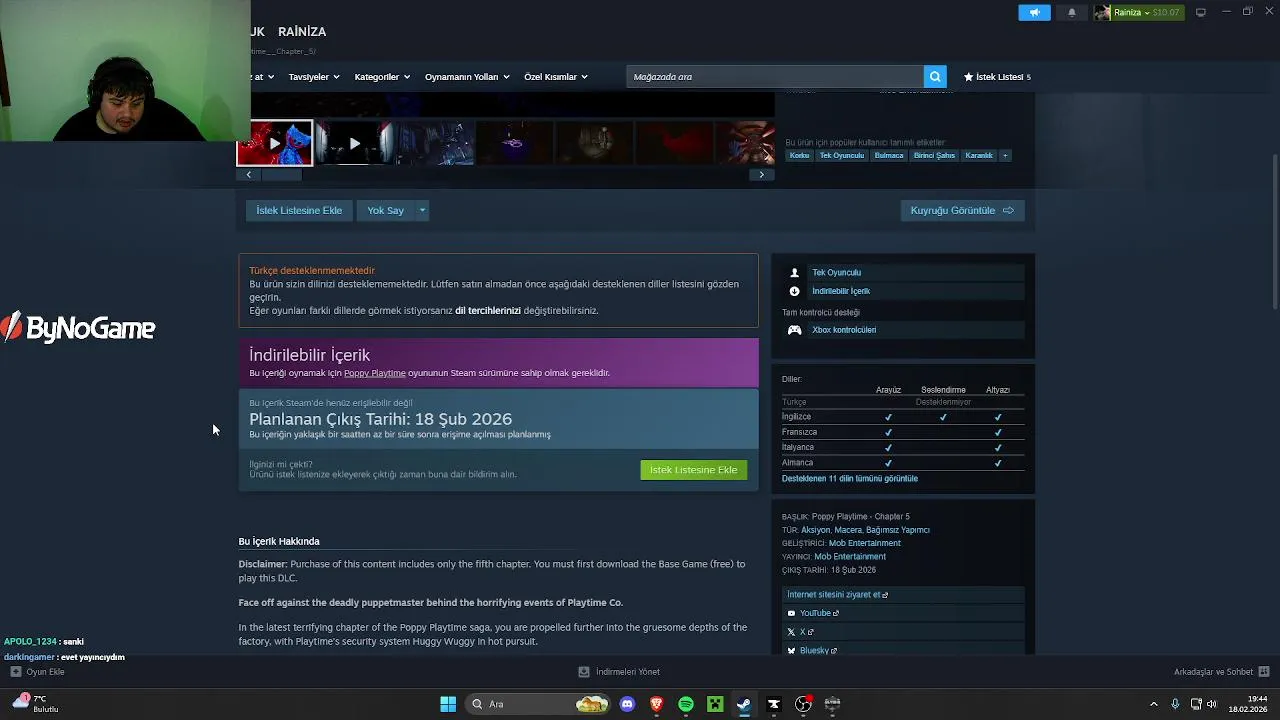Open Oynamanın Yolları dropdown menu

(x=467, y=77)
